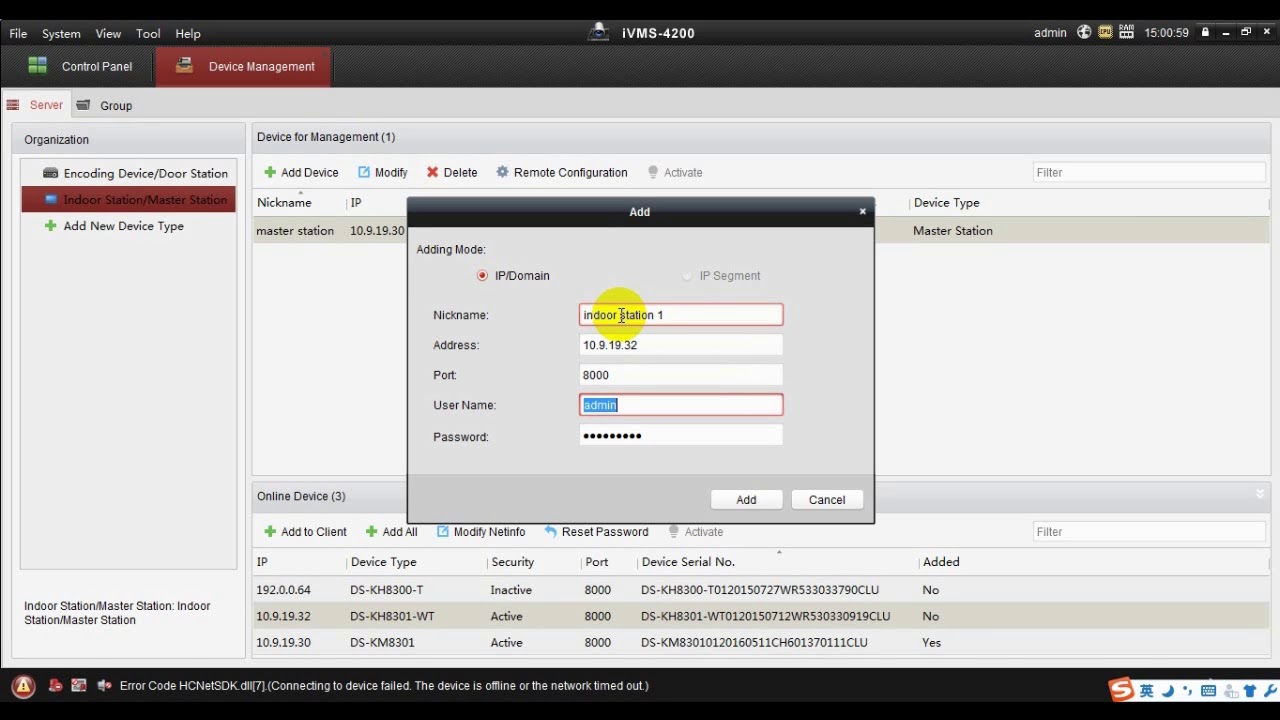This screenshot has width=1280, height=720.
Task: Select the Server sub-tab
Action: (36, 105)
